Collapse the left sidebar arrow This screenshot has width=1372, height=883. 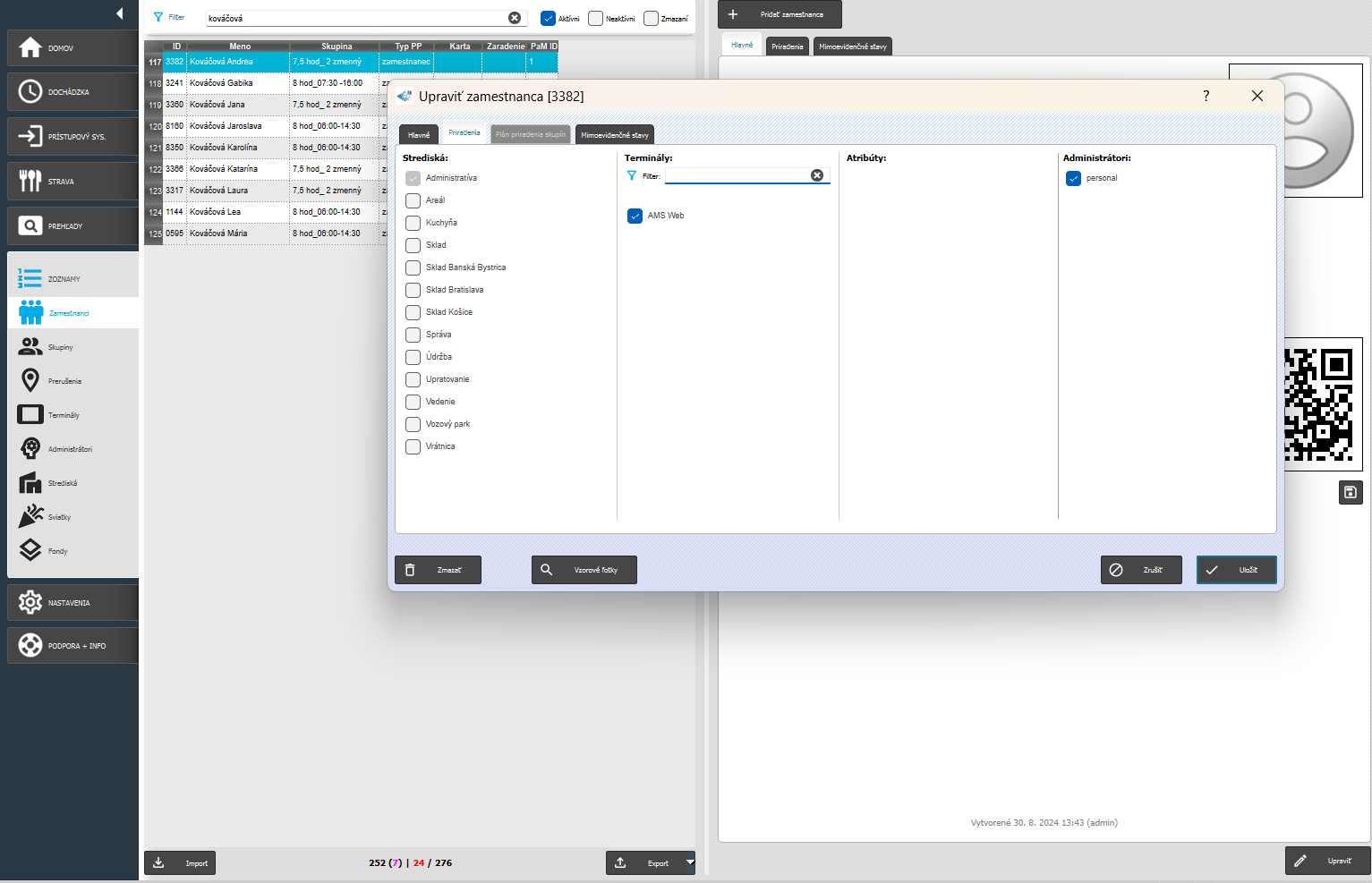[120, 13]
